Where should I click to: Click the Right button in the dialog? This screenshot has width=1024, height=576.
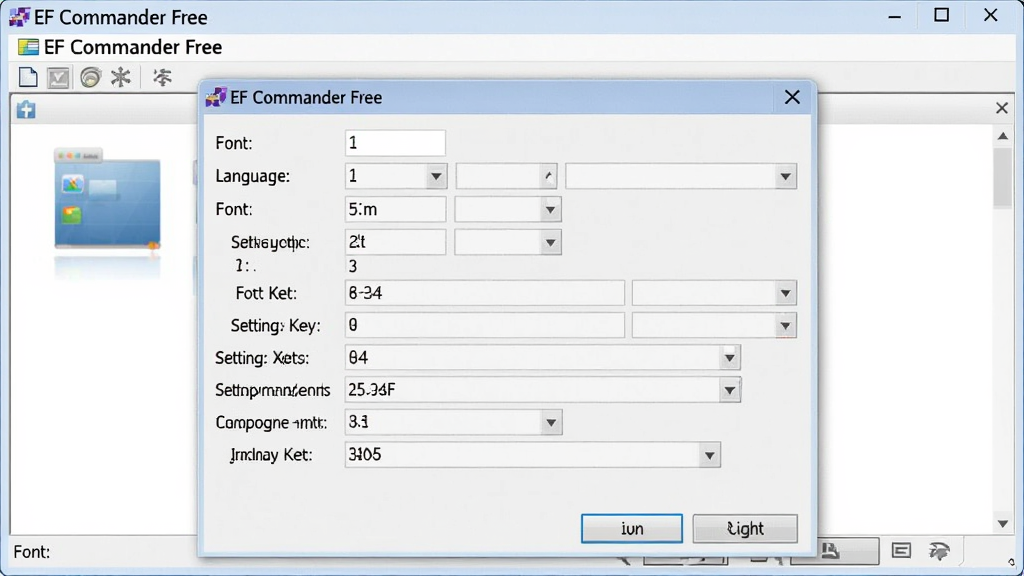[x=744, y=528]
